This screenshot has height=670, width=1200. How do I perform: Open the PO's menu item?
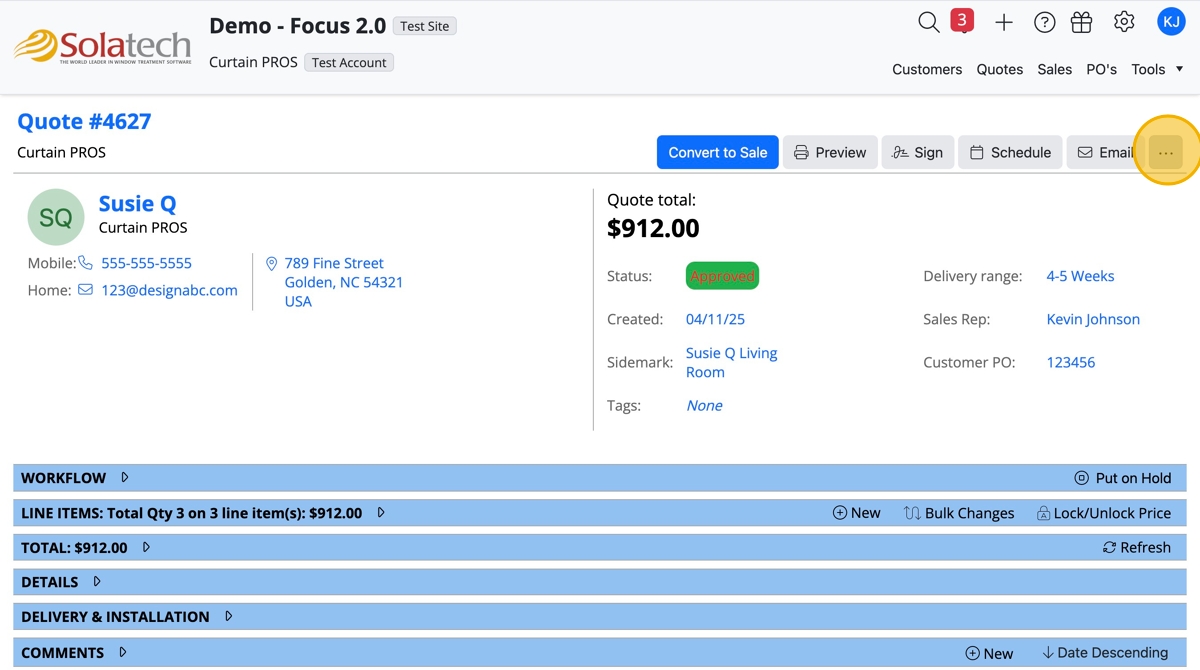[1101, 69]
